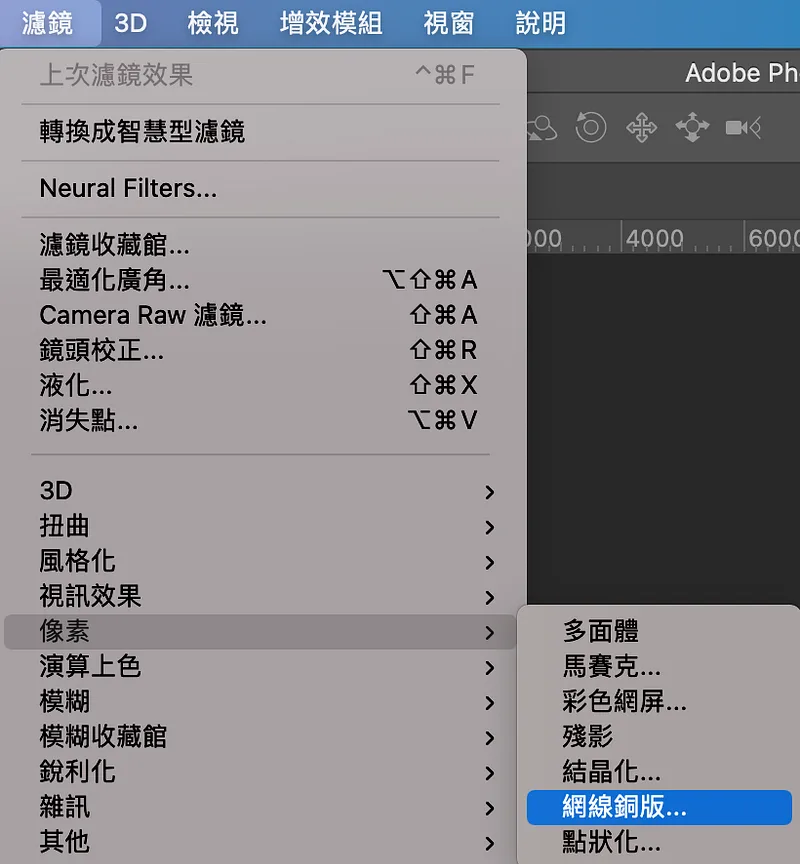Expand the 3D filter submenu

click(263, 491)
